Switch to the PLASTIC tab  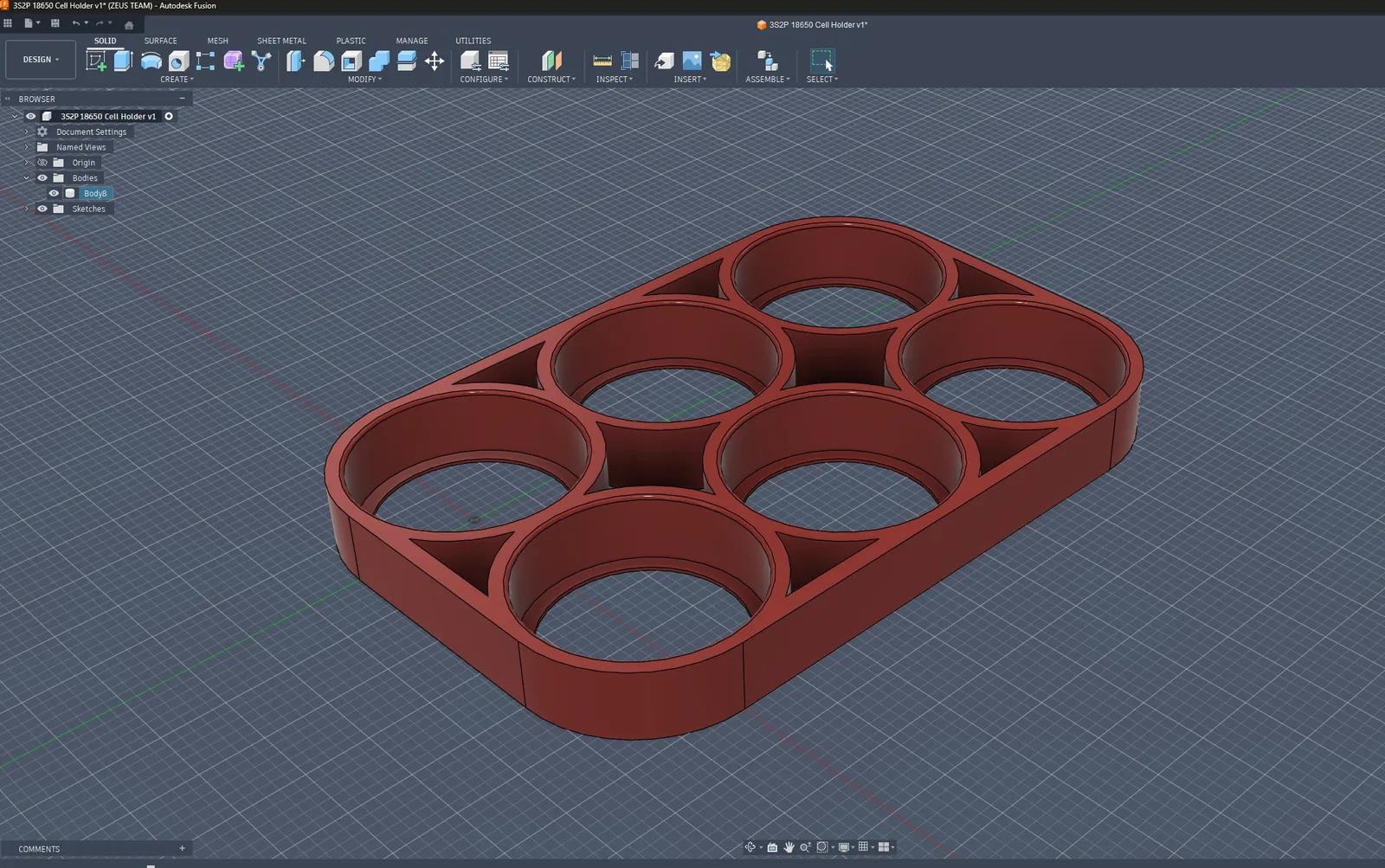tap(351, 41)
